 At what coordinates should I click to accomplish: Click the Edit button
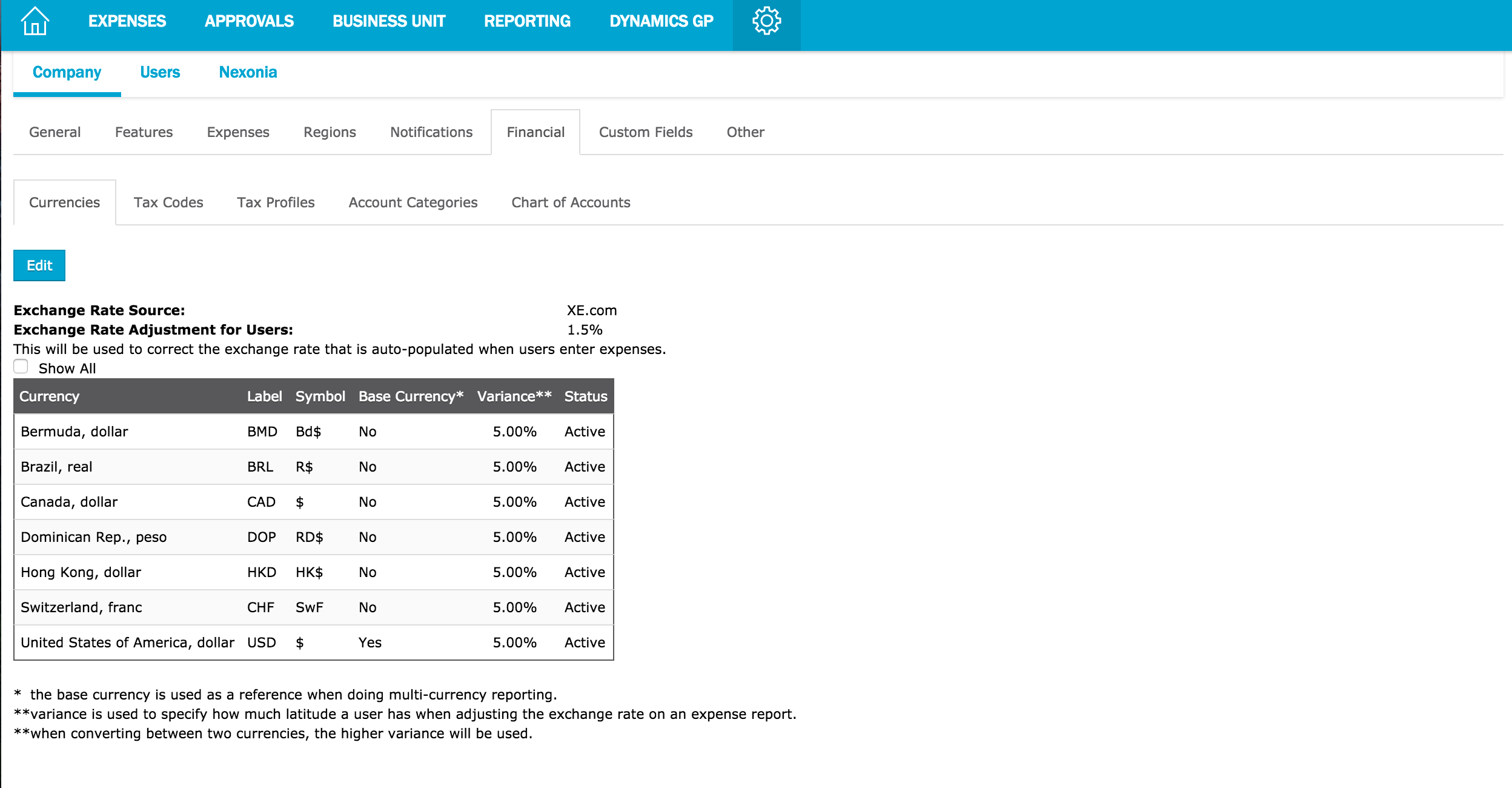[x=39, y=265]
